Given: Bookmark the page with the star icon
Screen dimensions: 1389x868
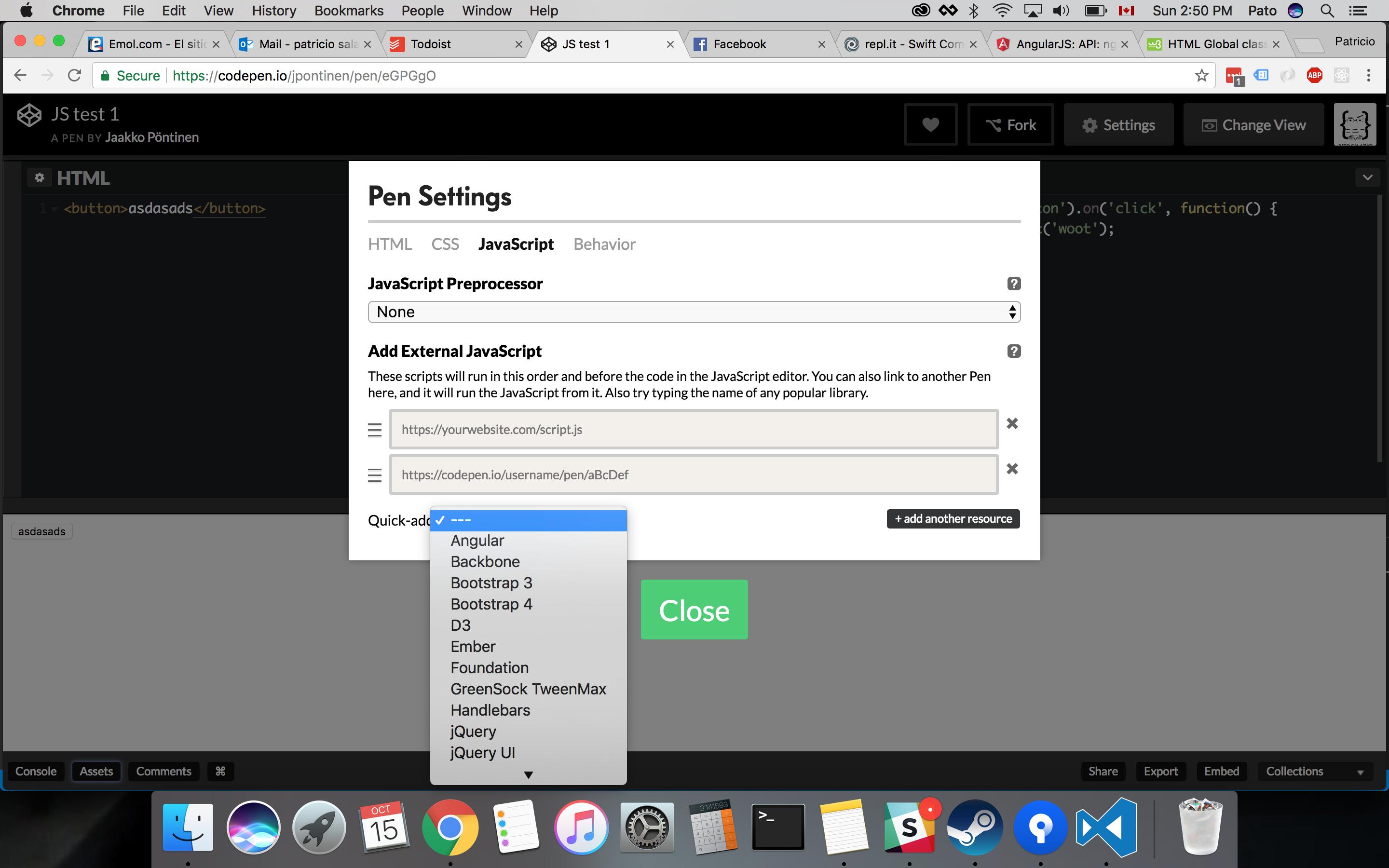Looking at the screenshot, I should (x=1201, y=76).
